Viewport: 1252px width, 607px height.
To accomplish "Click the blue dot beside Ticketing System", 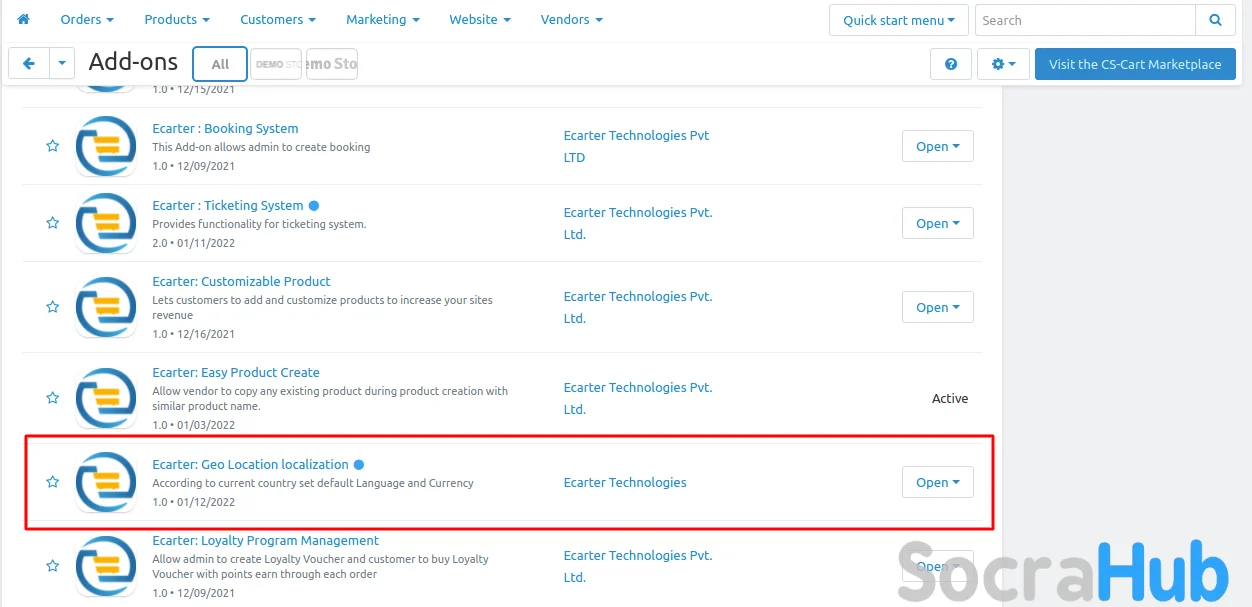I will coord(314,206).
